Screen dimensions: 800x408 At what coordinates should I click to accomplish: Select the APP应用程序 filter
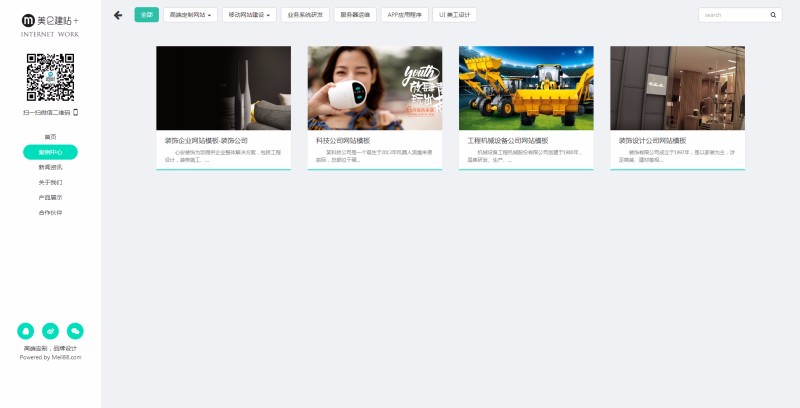click(405, 15)
